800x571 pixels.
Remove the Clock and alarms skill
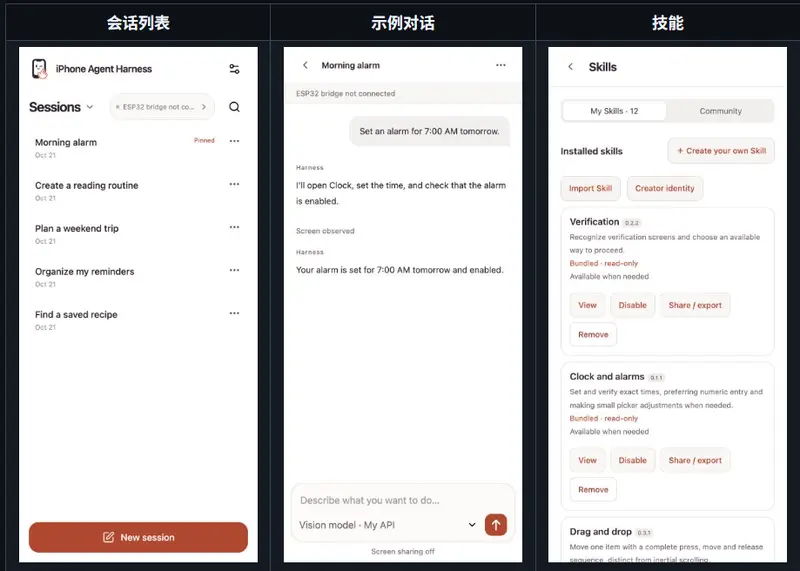coord(593,490)
